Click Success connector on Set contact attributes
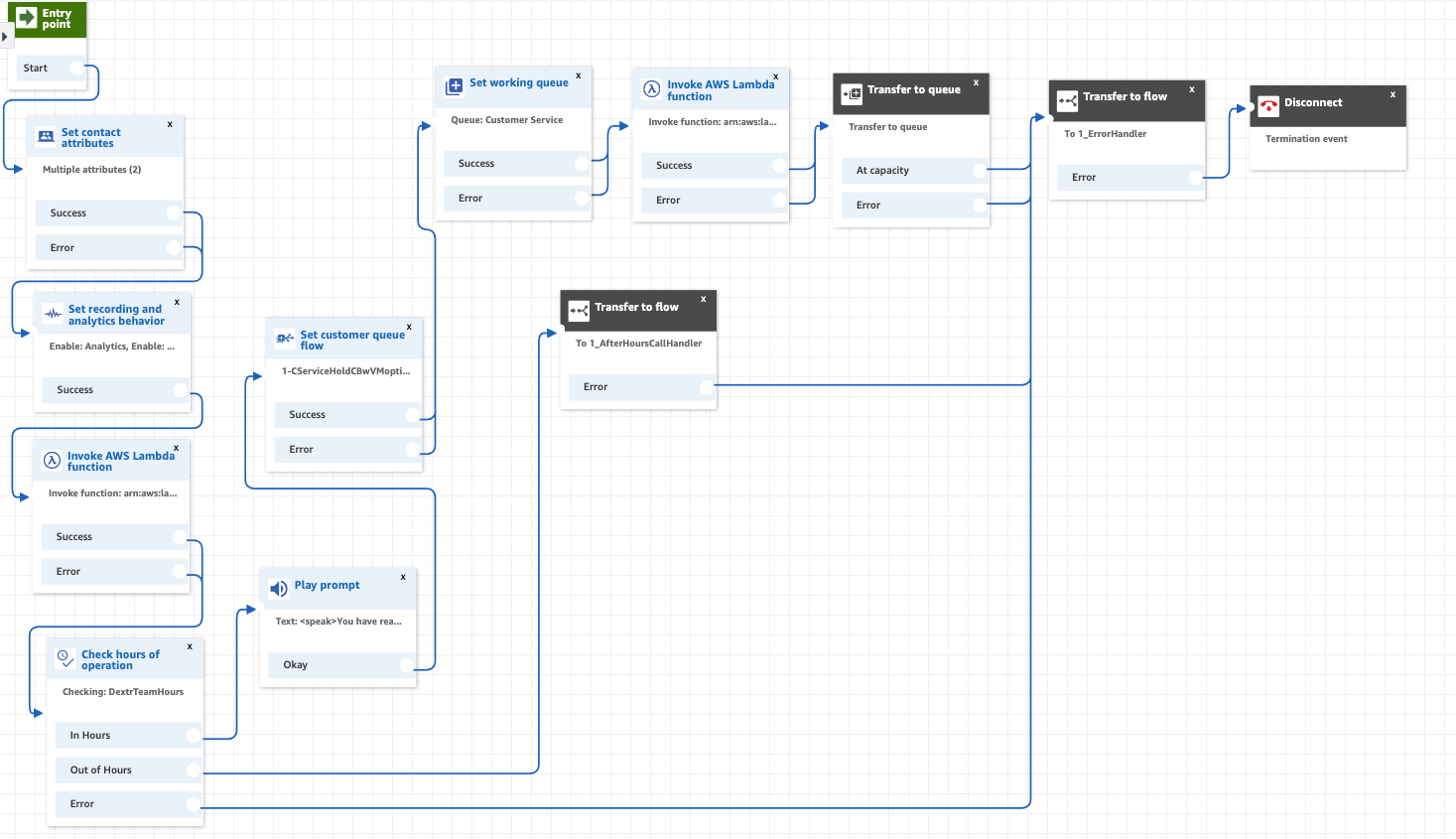This screenshot has height=839, width=1456. (x=174, y=213)
